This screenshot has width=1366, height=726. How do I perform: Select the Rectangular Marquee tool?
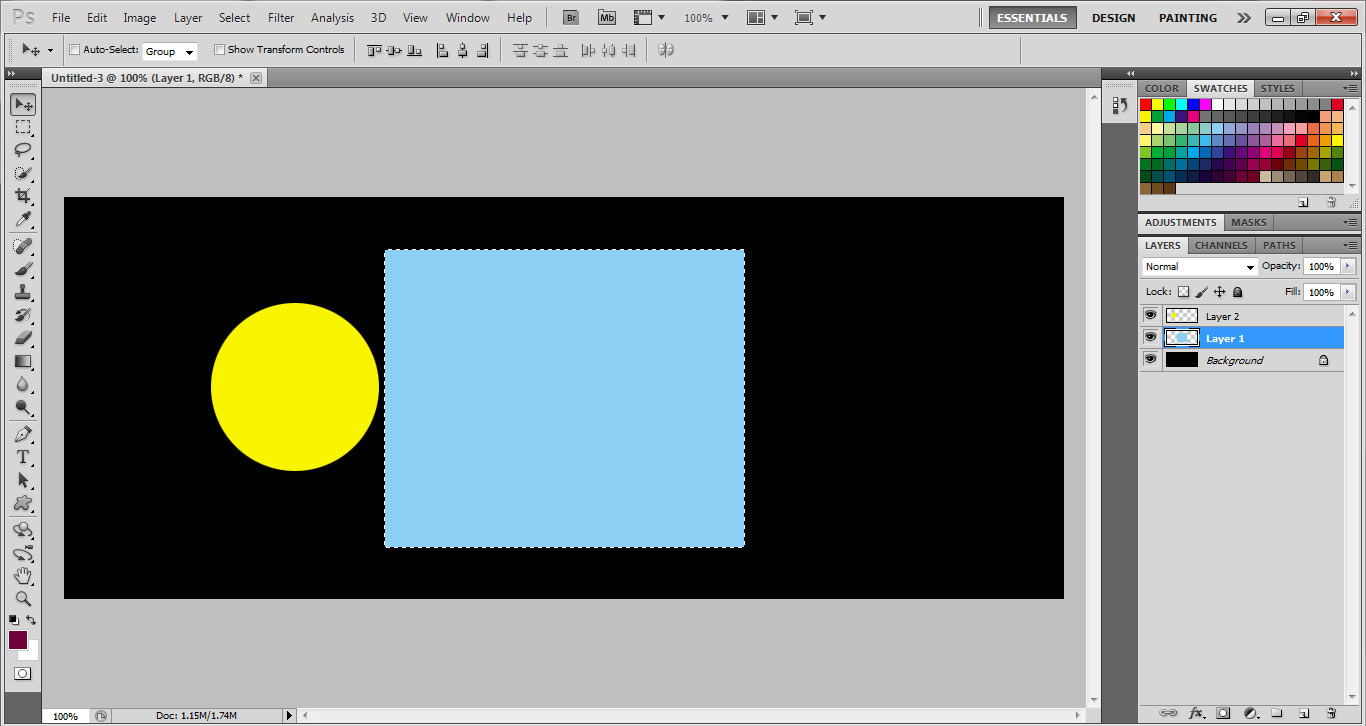pyautogui.click(x=23, y=127)
